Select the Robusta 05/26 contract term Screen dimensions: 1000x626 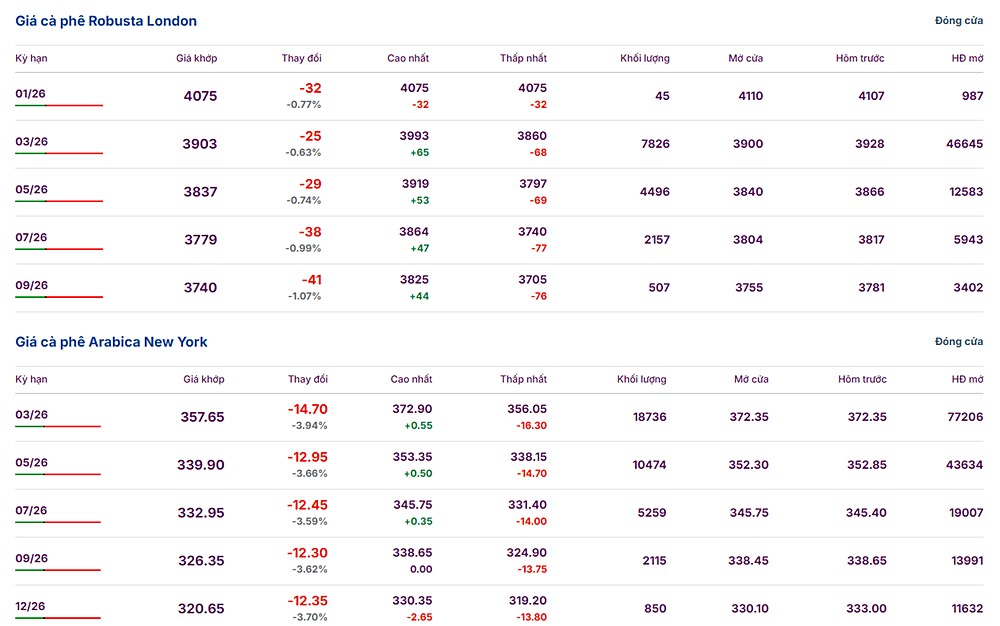point(31,190)
